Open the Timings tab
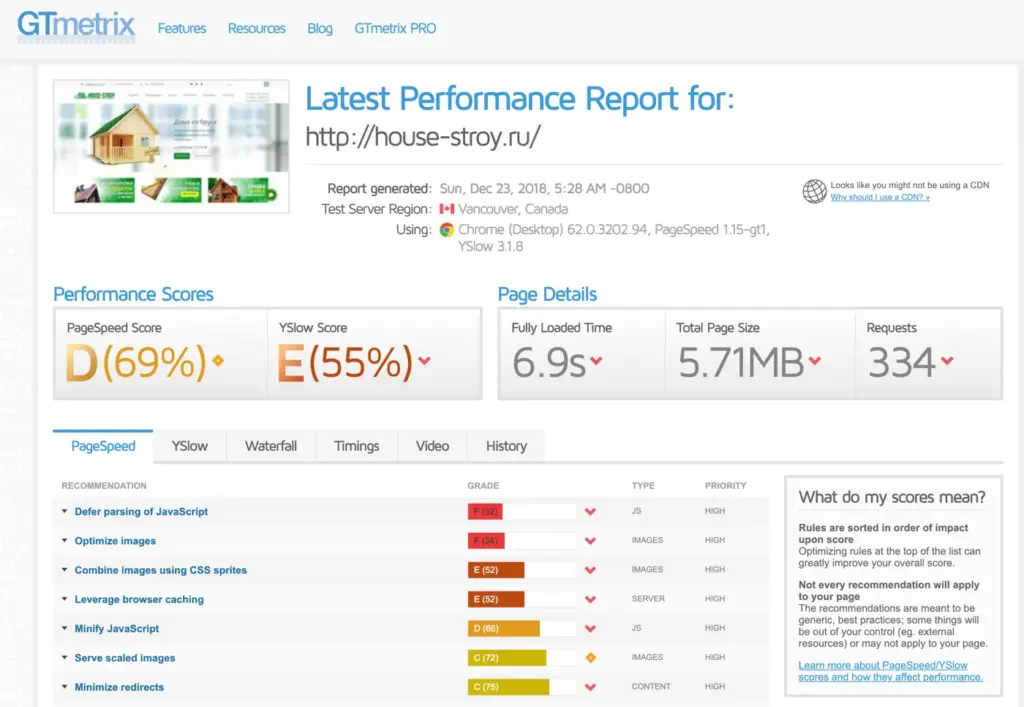 pos(357,446)
